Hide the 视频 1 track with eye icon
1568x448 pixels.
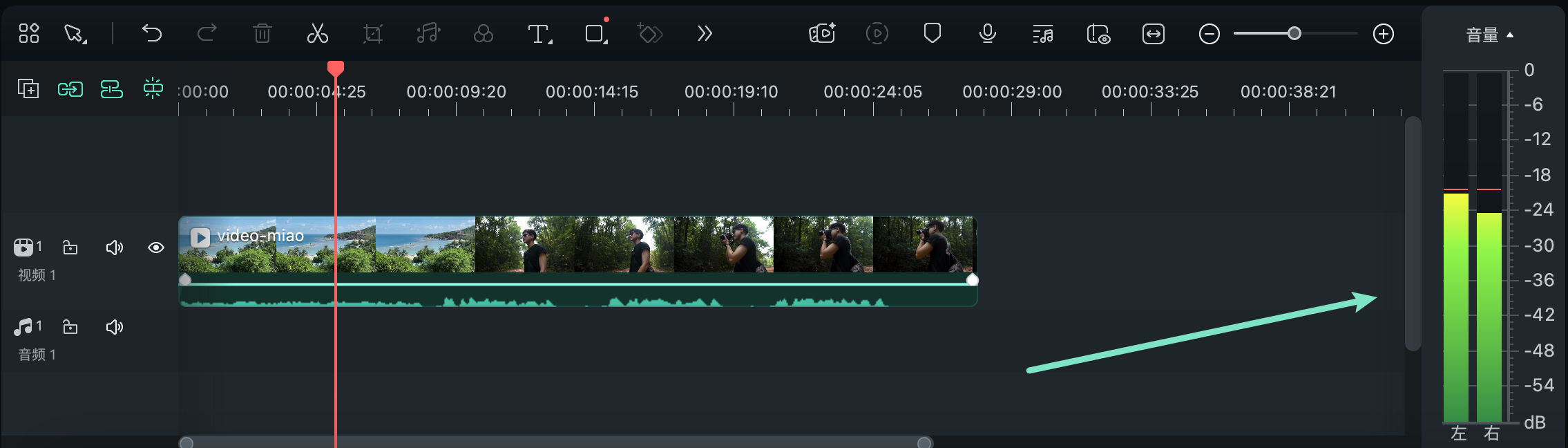click(156, 248)
